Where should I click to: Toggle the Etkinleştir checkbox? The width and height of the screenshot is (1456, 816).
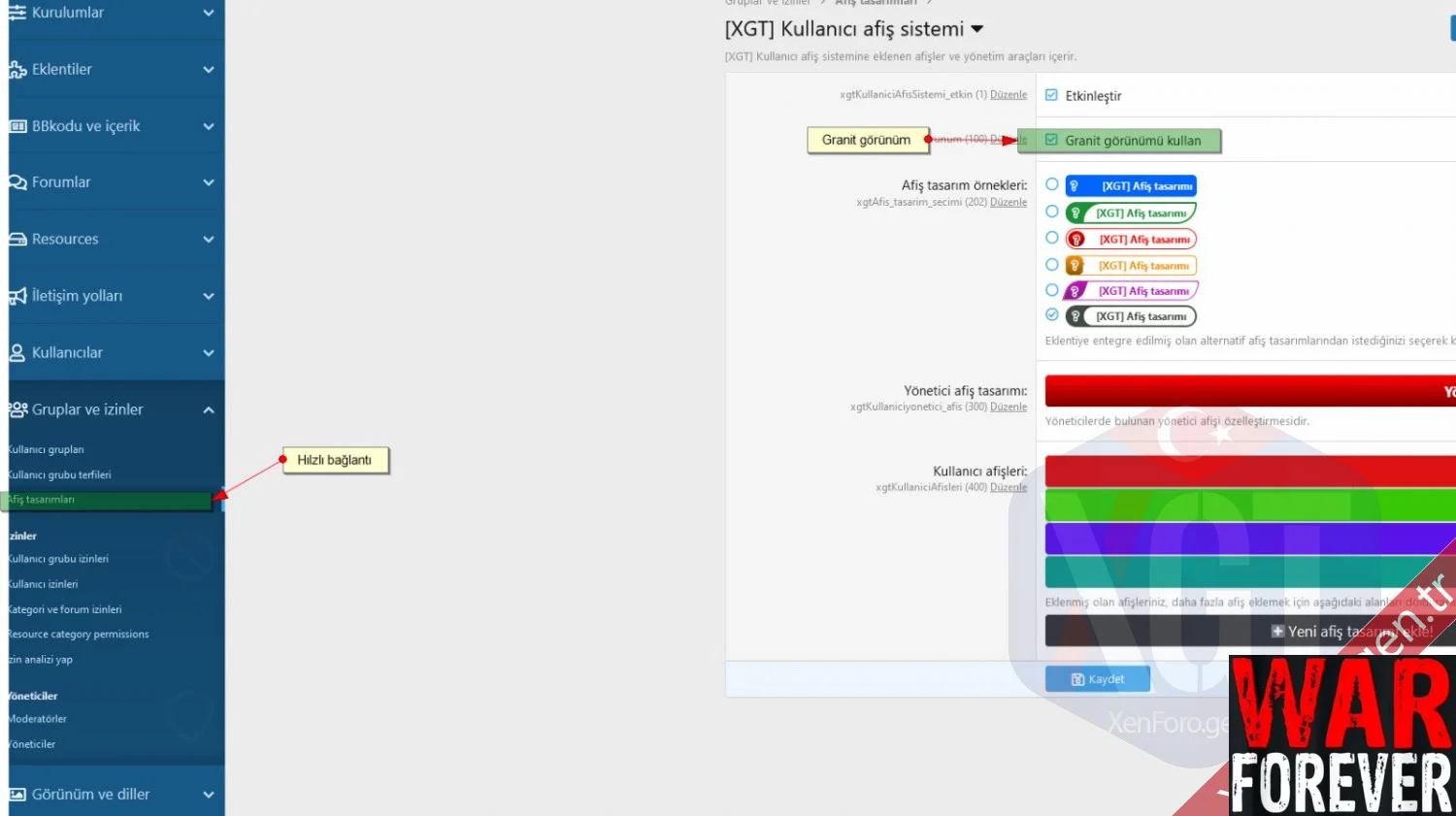[x=1051, y=95]
